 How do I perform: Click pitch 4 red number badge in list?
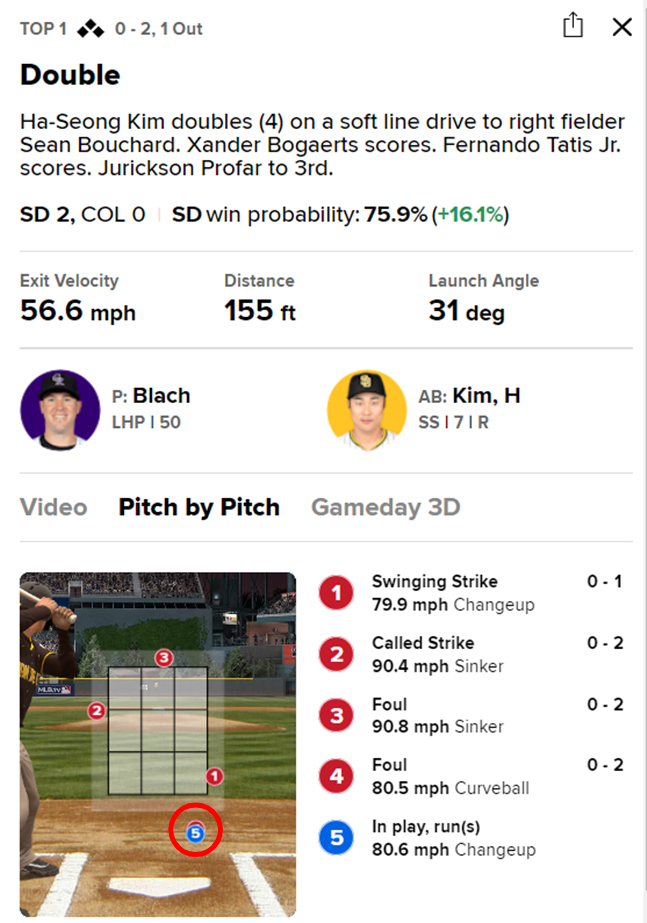coord(336,776)
